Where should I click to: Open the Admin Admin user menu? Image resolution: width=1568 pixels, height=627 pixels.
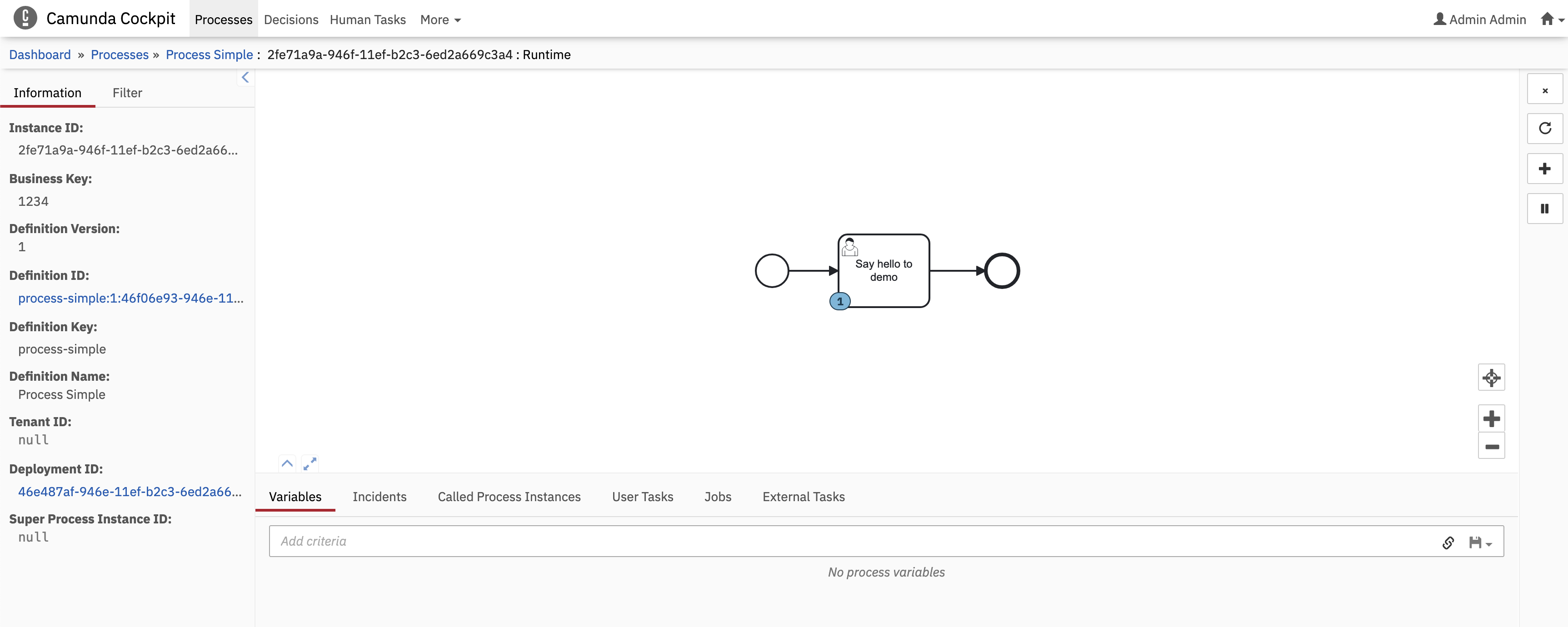click(1480, 20)
